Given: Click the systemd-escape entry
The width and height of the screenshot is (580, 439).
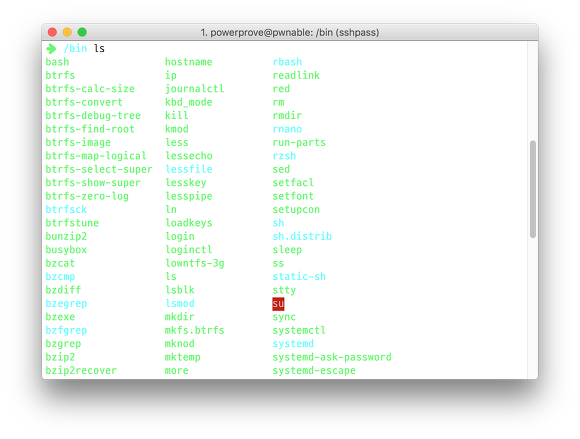Looking at the screenshot, I should point(314,371).
